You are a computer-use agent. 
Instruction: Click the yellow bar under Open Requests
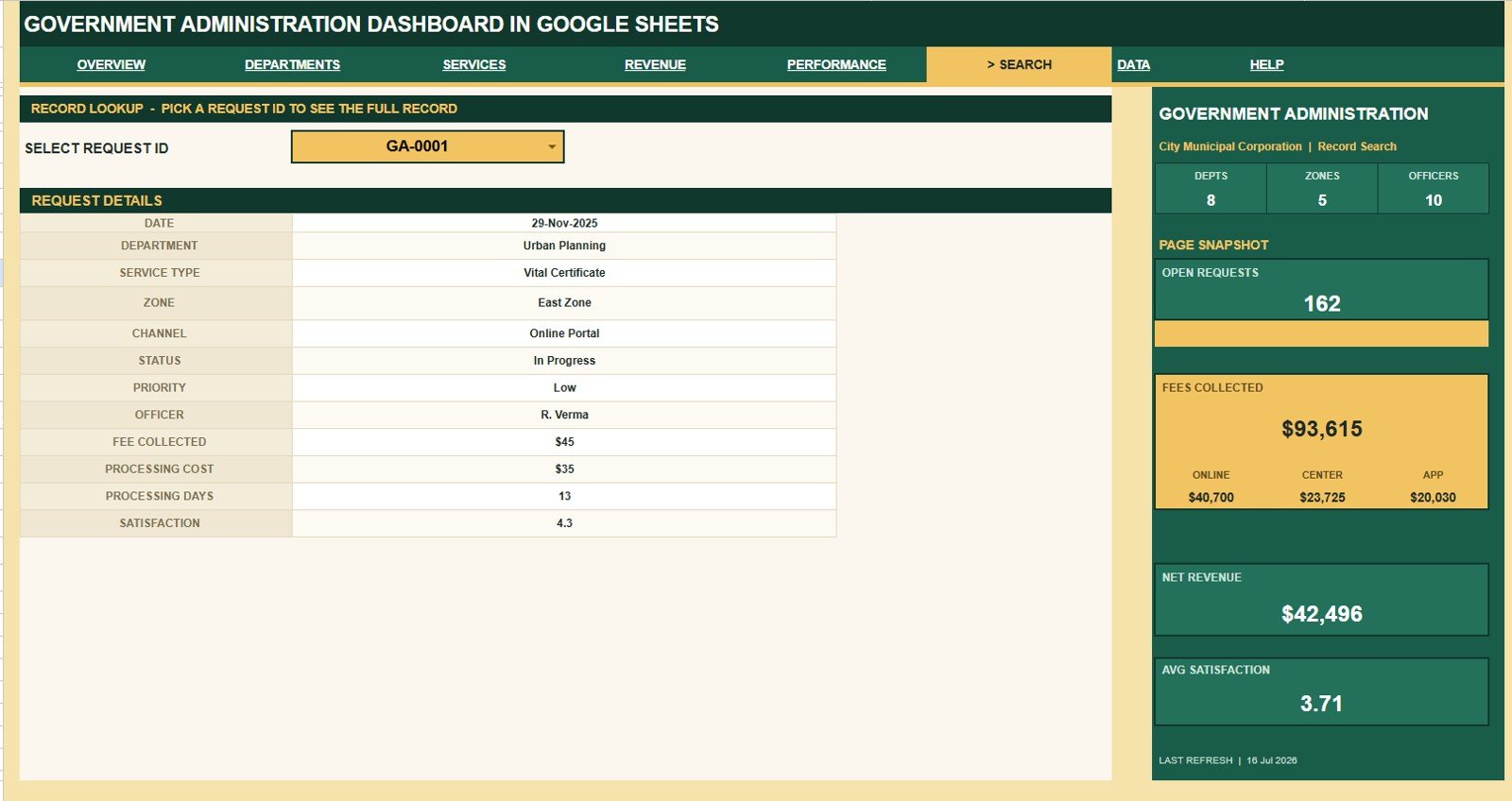tap(1321, 333)
